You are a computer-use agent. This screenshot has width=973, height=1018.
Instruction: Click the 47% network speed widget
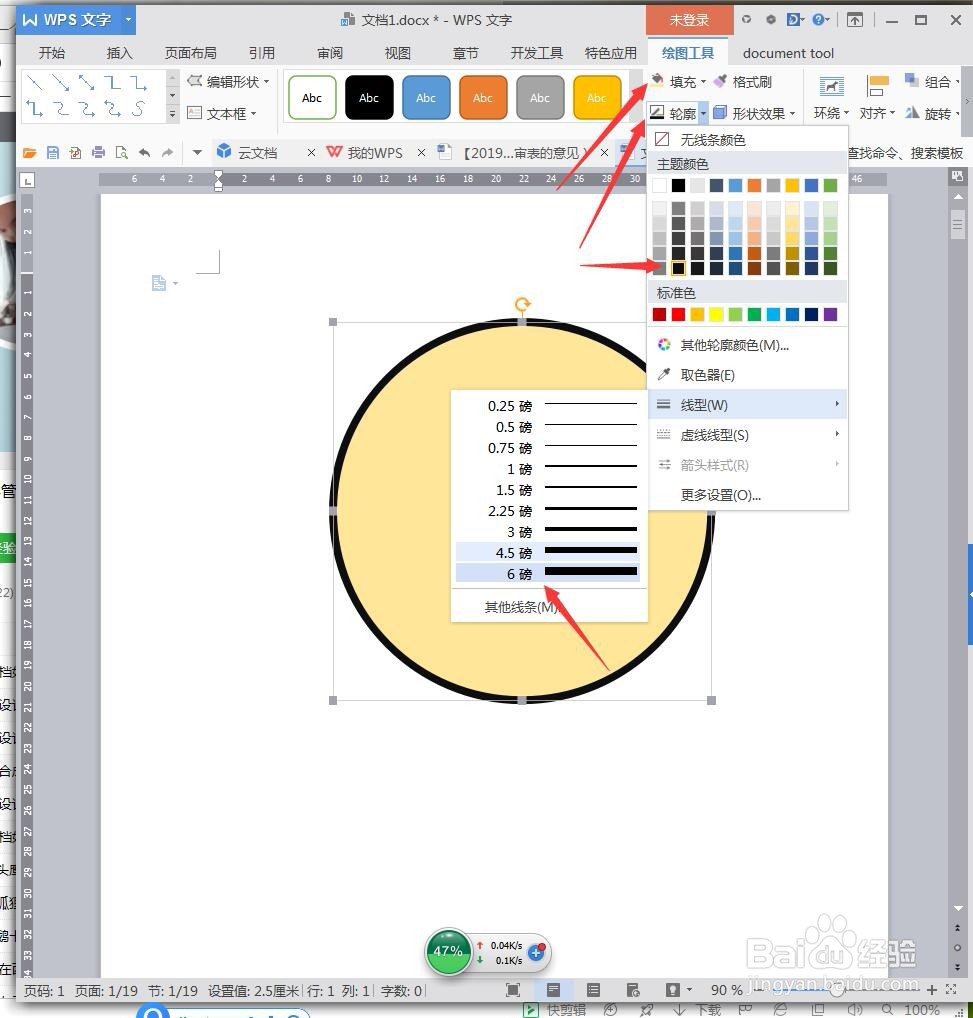[x=448, y=951]
